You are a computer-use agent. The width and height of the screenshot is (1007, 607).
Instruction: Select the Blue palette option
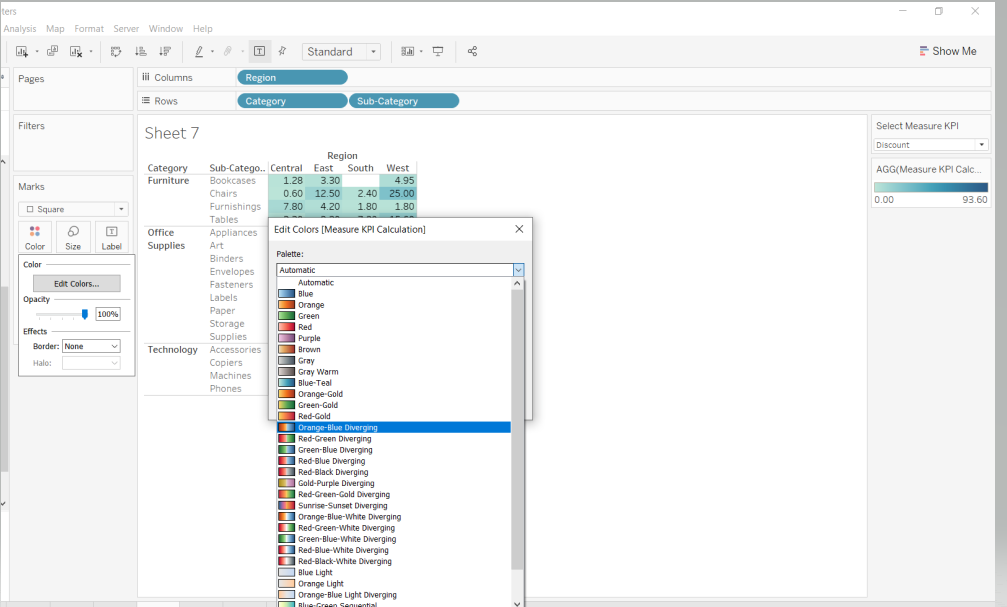pyautogui.click(x=394, y=294)
